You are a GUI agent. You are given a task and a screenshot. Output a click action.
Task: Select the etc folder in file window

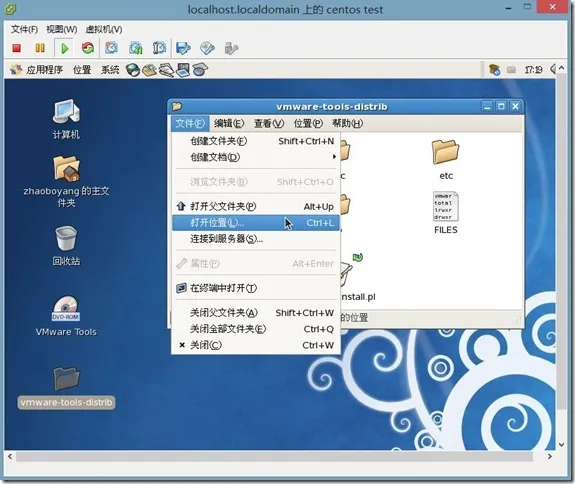(446, 160)
